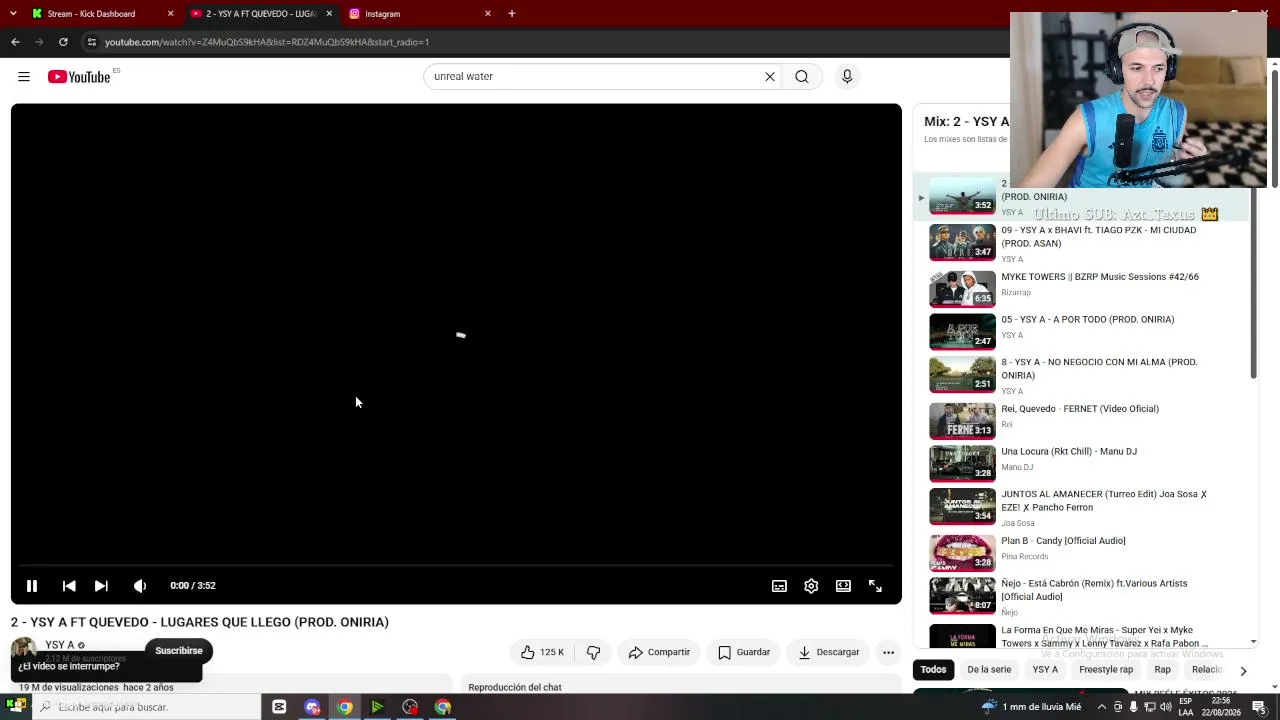Mute the video player volume

[140, 586]
